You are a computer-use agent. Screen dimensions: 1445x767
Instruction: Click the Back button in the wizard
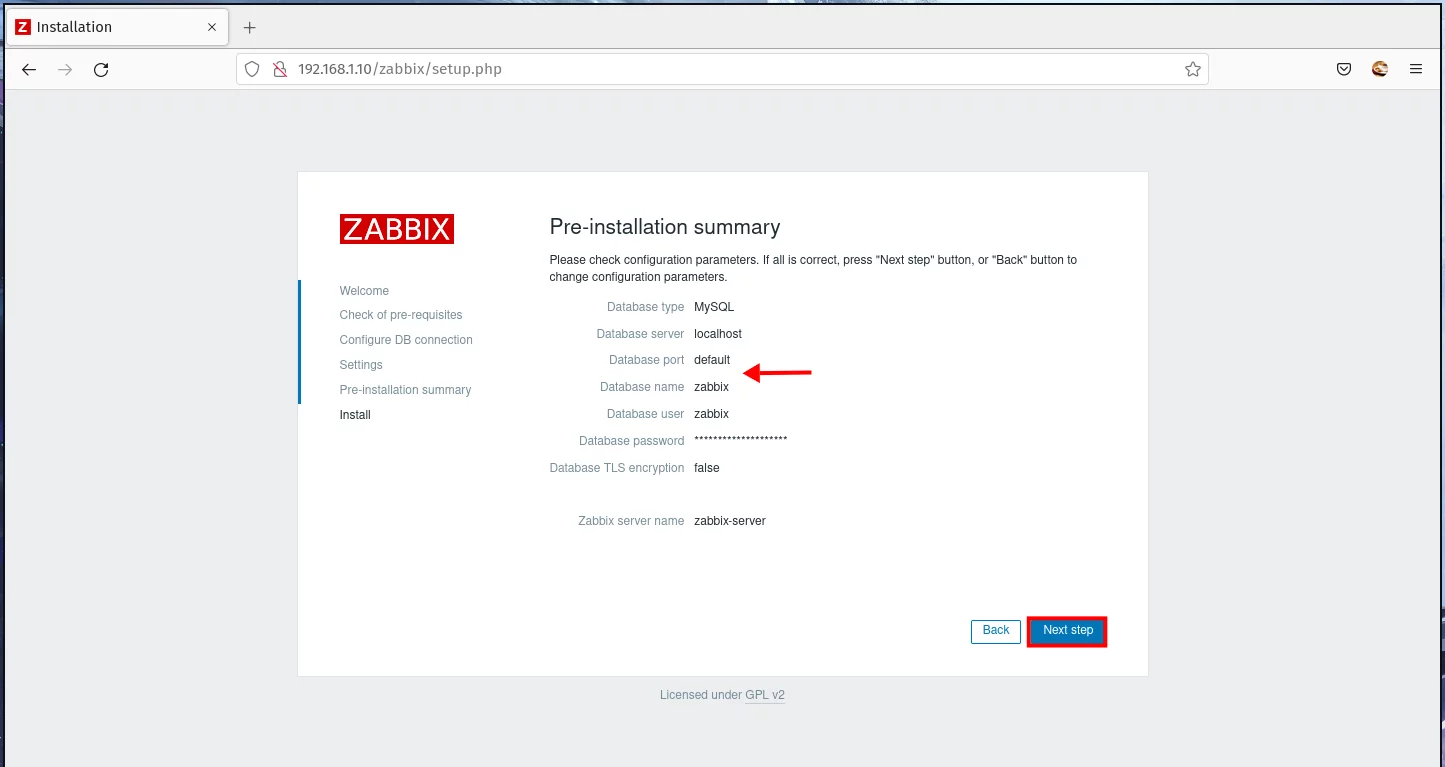(996, 631)
